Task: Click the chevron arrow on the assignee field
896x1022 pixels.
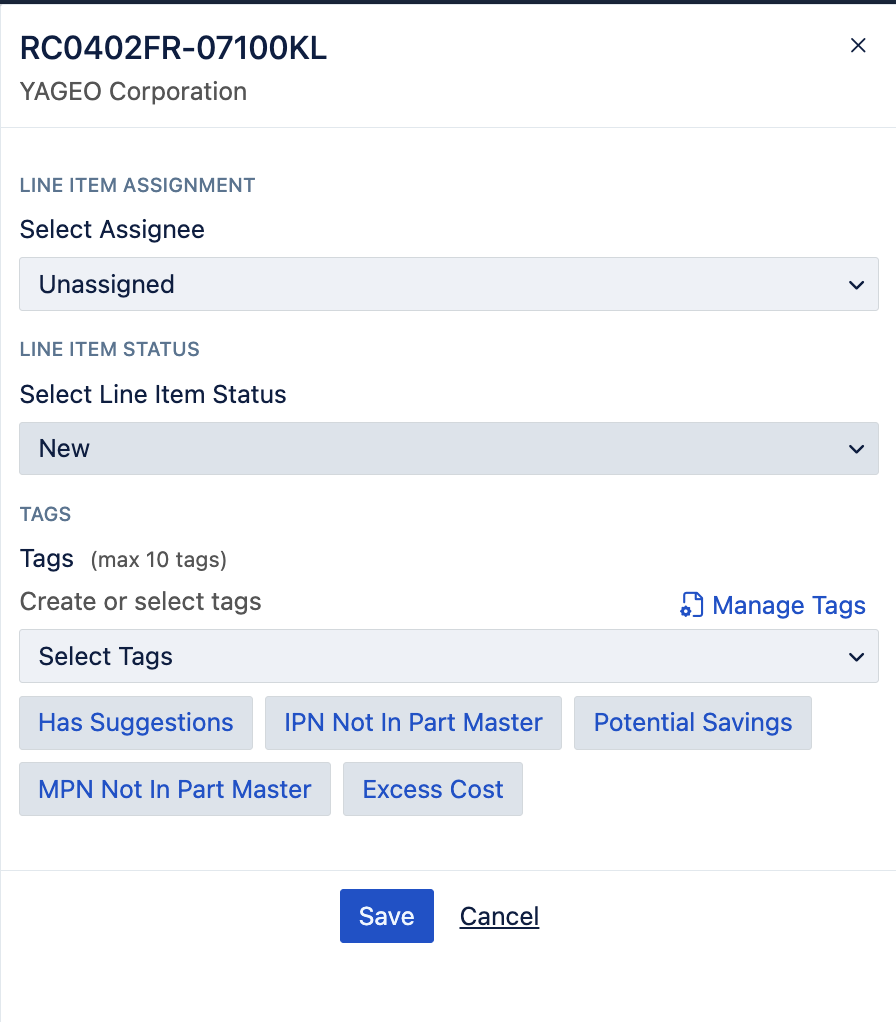Action: click(x=856, y=285)
